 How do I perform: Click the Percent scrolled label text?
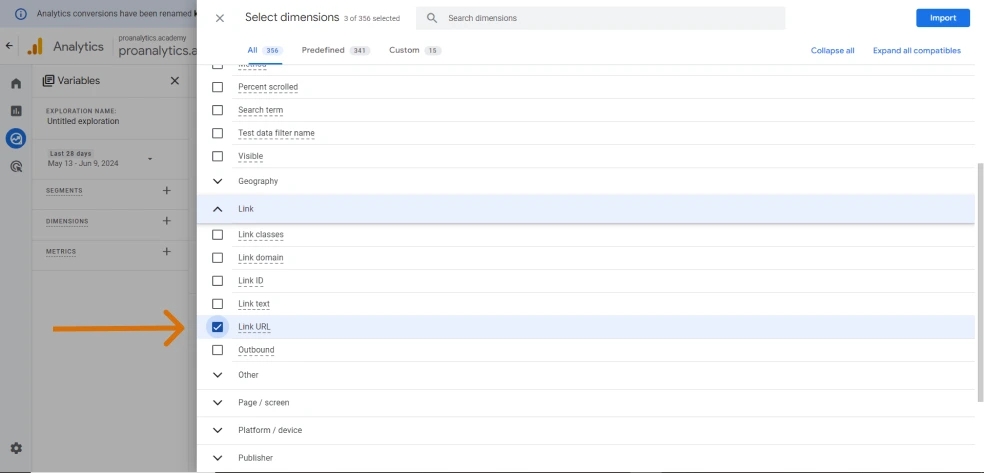point(268,87)
